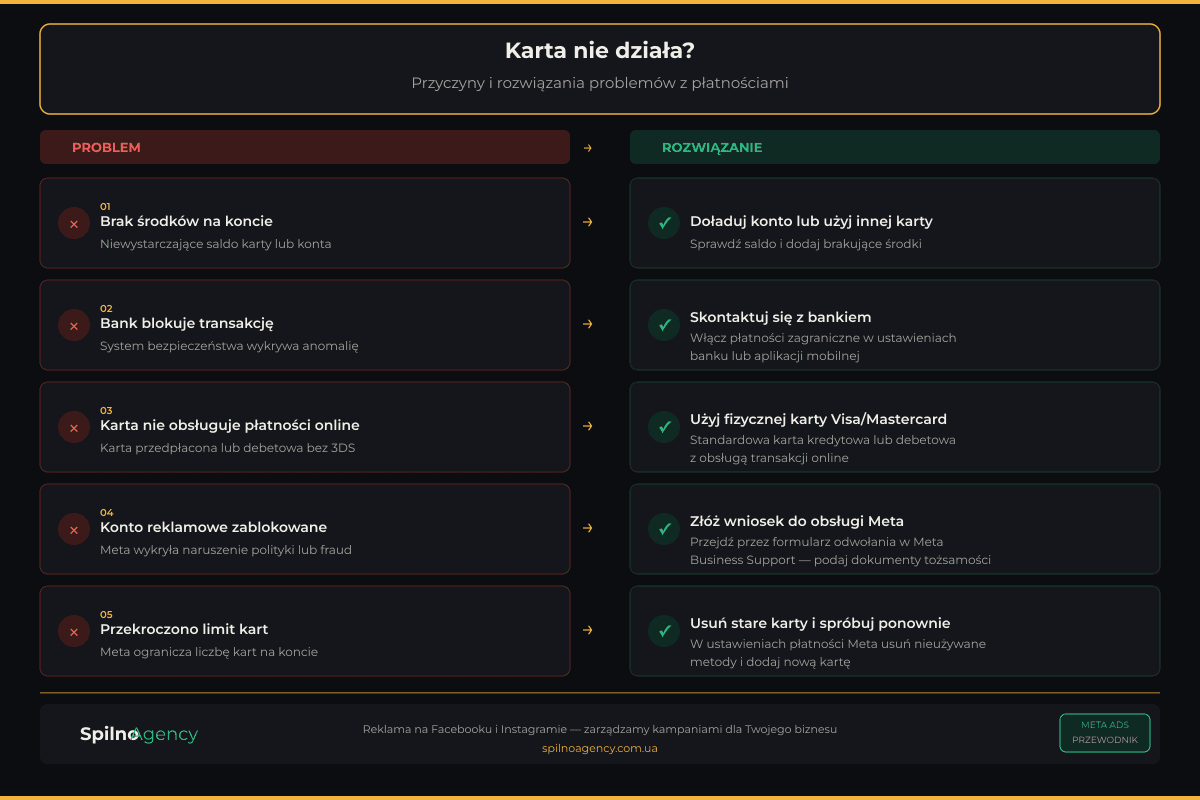This screenshot has height=800, width=1200.
Task: Click text Meta ogranicza liczbę kart na koncie
Action: (209, 652)
